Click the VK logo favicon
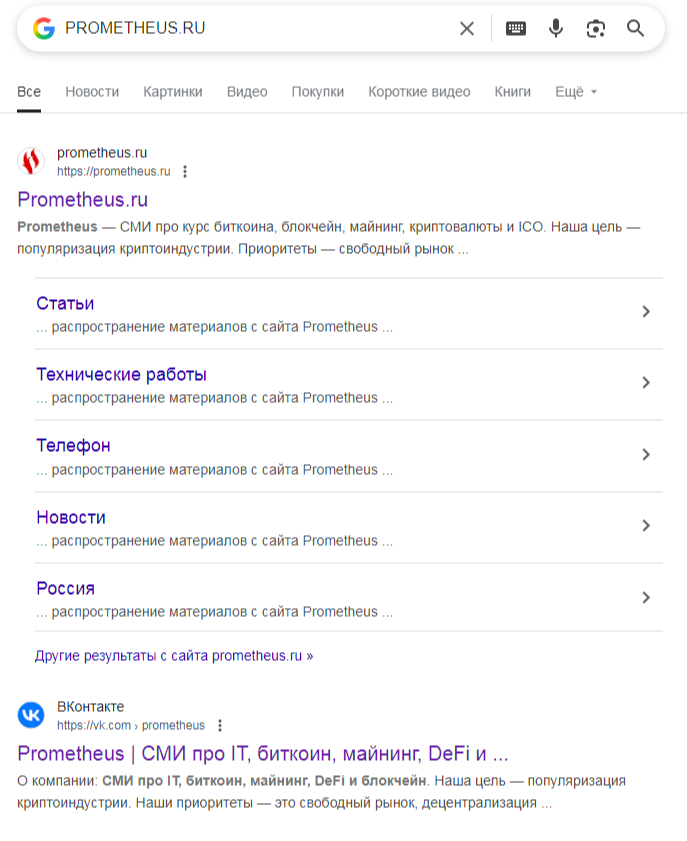The width and height of the screenshot is (687, 841). 31,715
